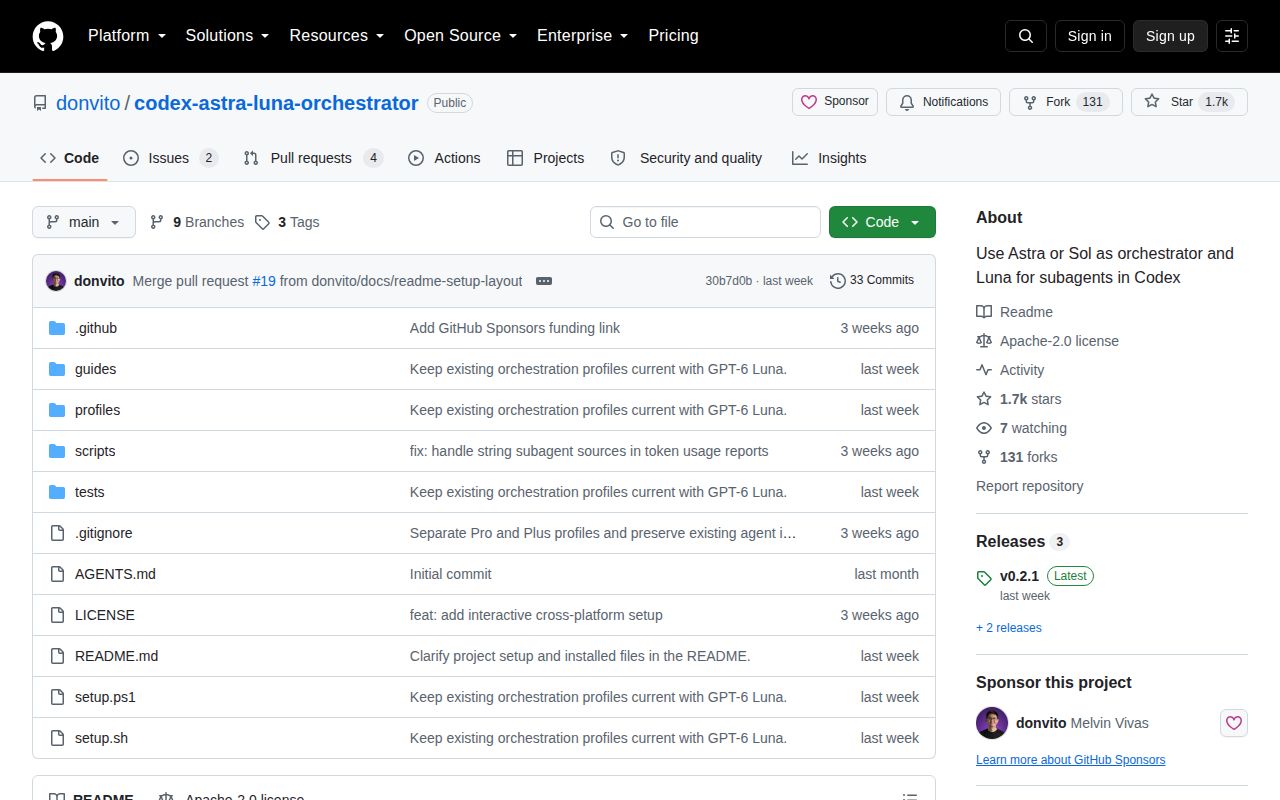
Task: Open donvito avatar in commit bar
Action: [x=56, y=281]
